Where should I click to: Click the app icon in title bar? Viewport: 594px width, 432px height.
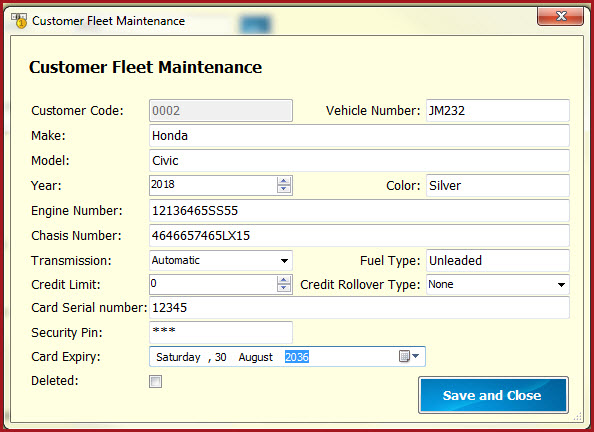coord(19,20)
